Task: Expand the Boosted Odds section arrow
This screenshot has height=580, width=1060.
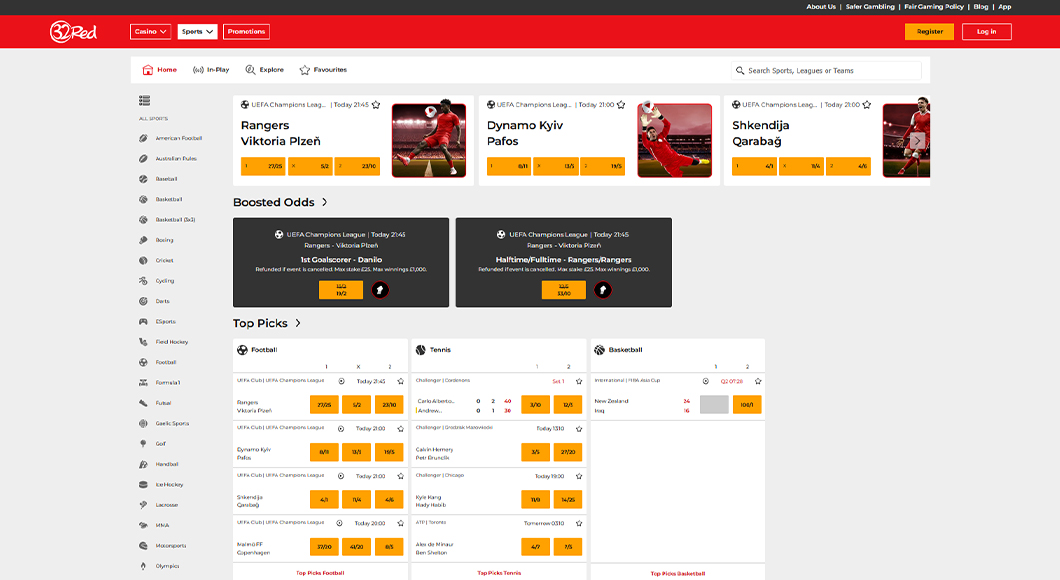Action: click(x=324, y=202)
